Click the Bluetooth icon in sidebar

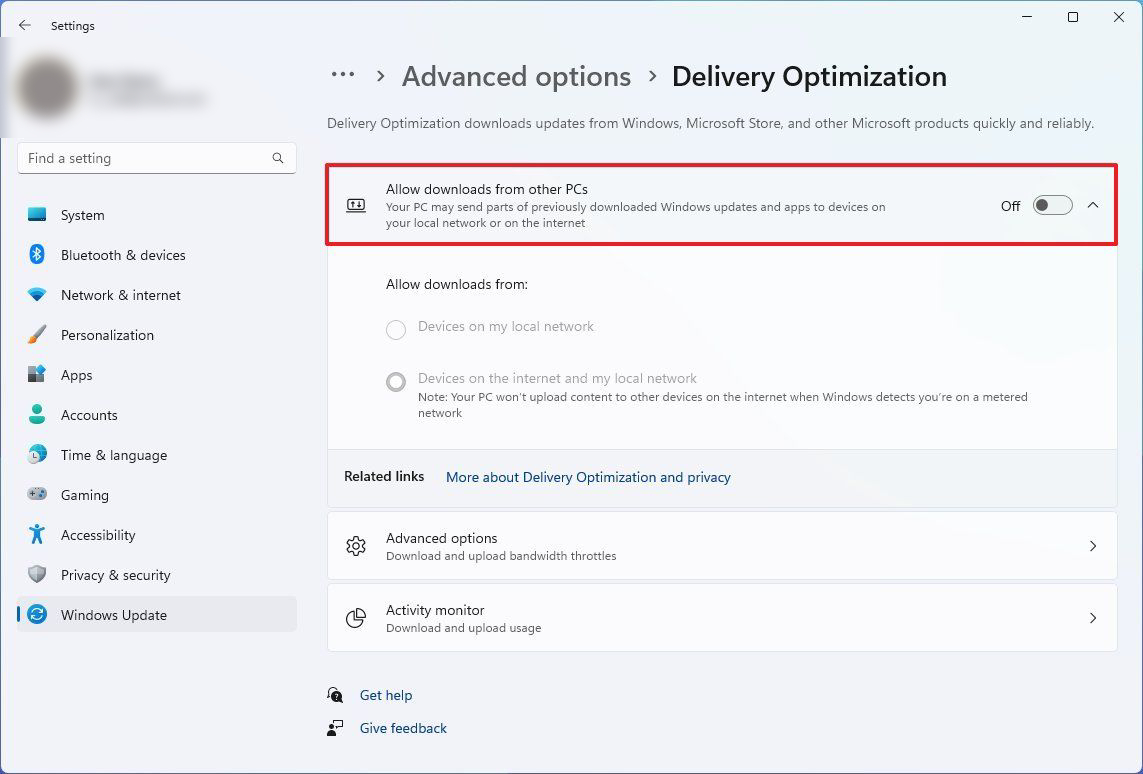tap(37, 254)
